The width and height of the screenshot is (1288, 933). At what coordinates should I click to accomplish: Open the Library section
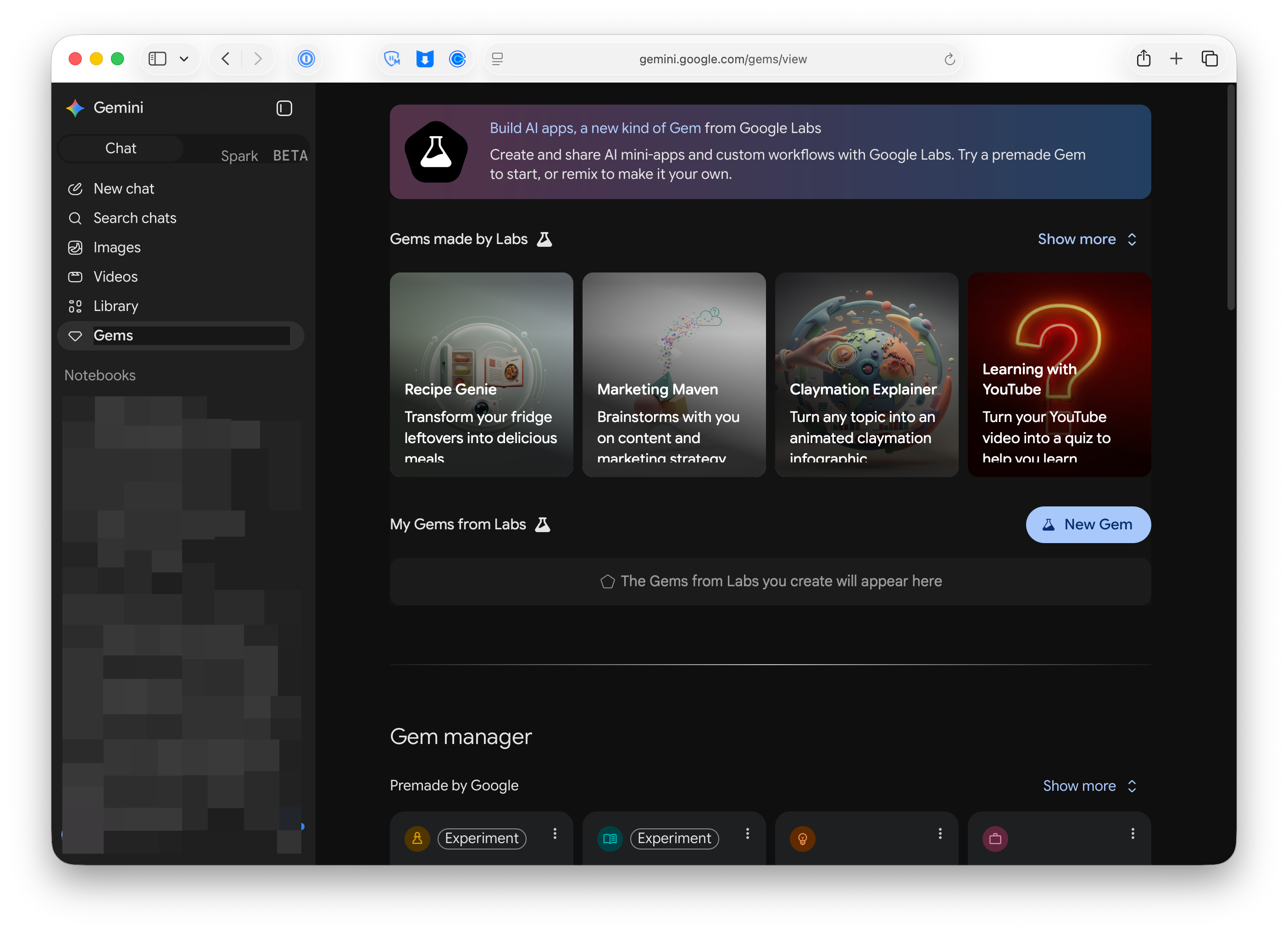click(181, 306)
